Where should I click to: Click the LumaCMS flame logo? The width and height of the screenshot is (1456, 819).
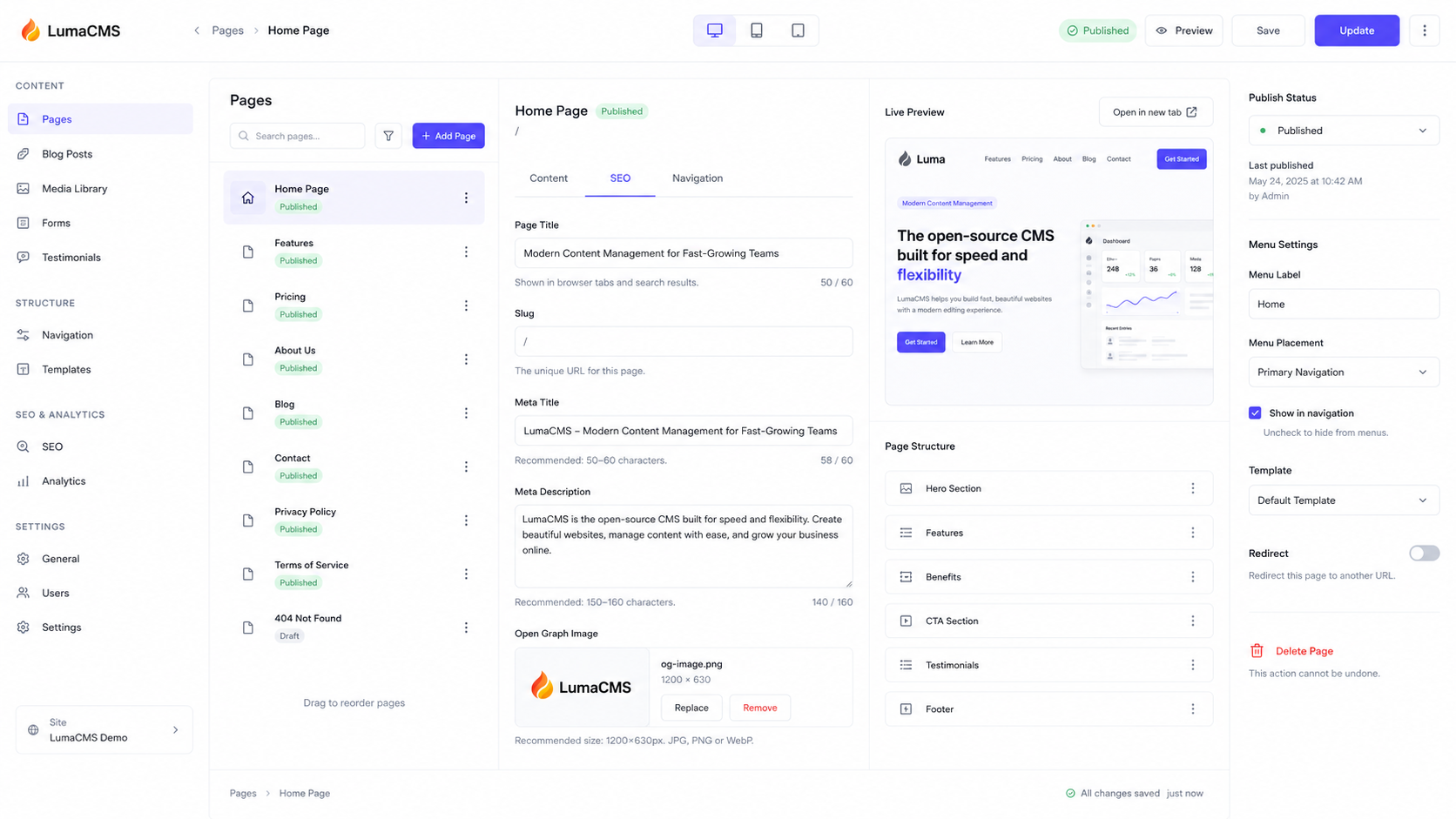point(30,30)
